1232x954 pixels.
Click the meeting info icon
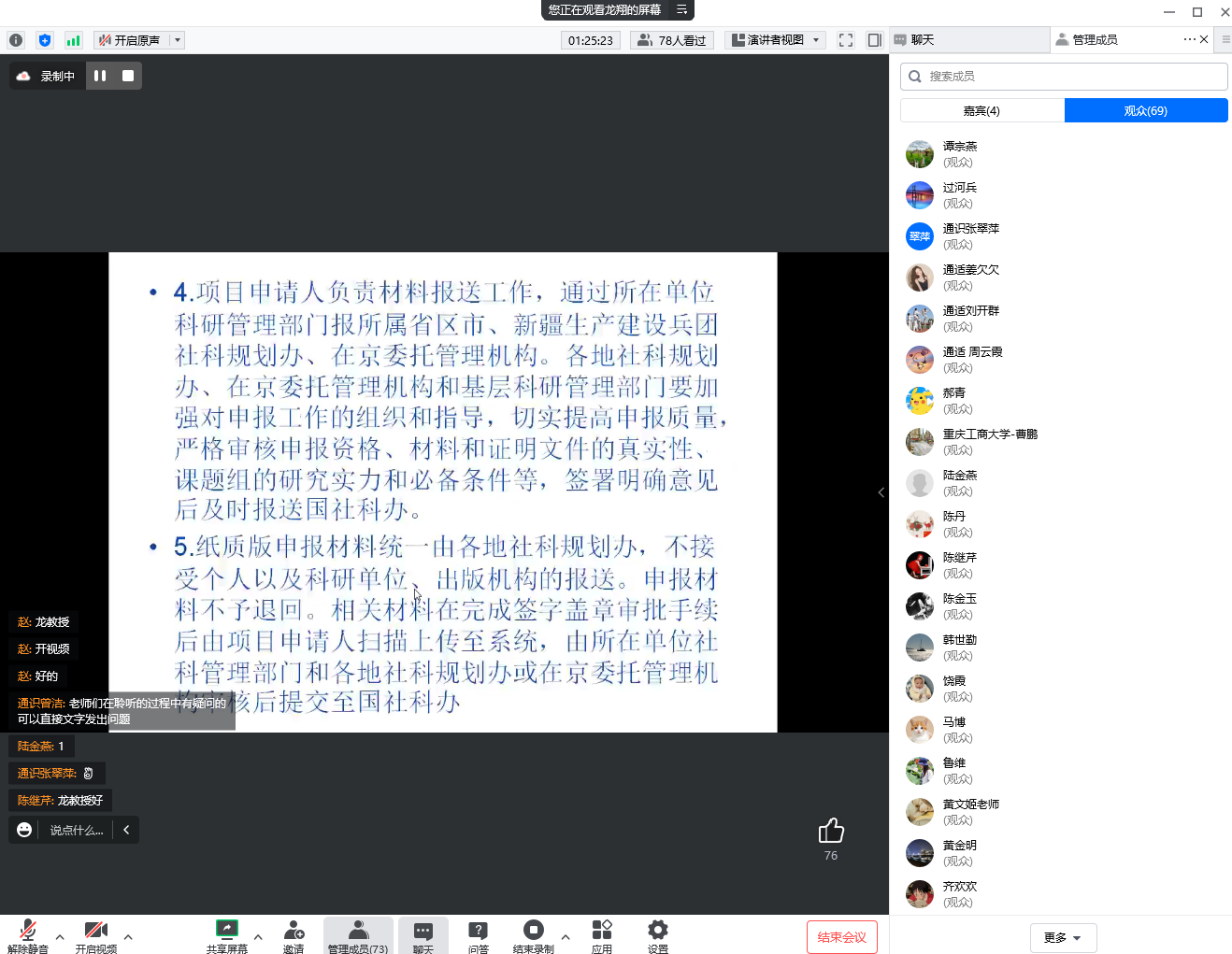[x=15, y=40]
